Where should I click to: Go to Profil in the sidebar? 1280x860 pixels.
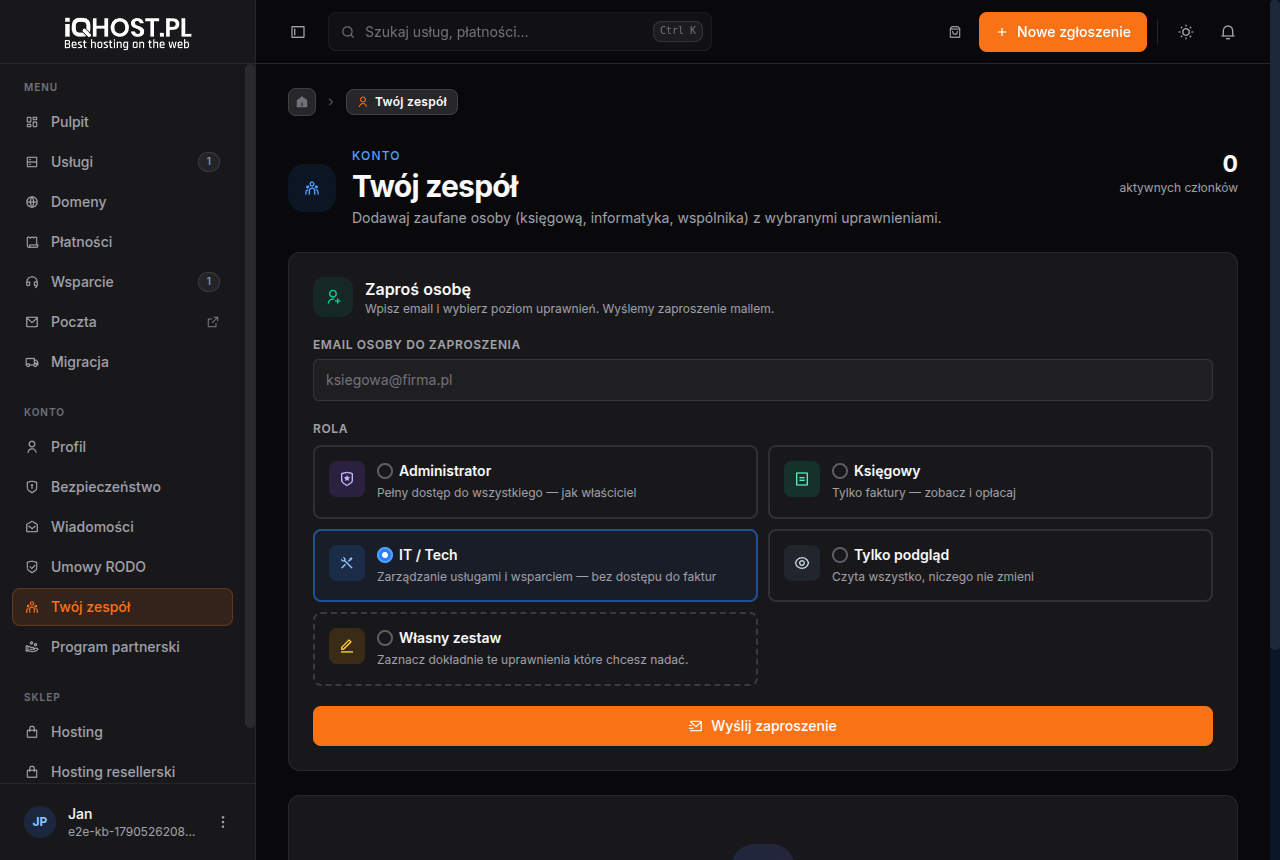[122, 447]
